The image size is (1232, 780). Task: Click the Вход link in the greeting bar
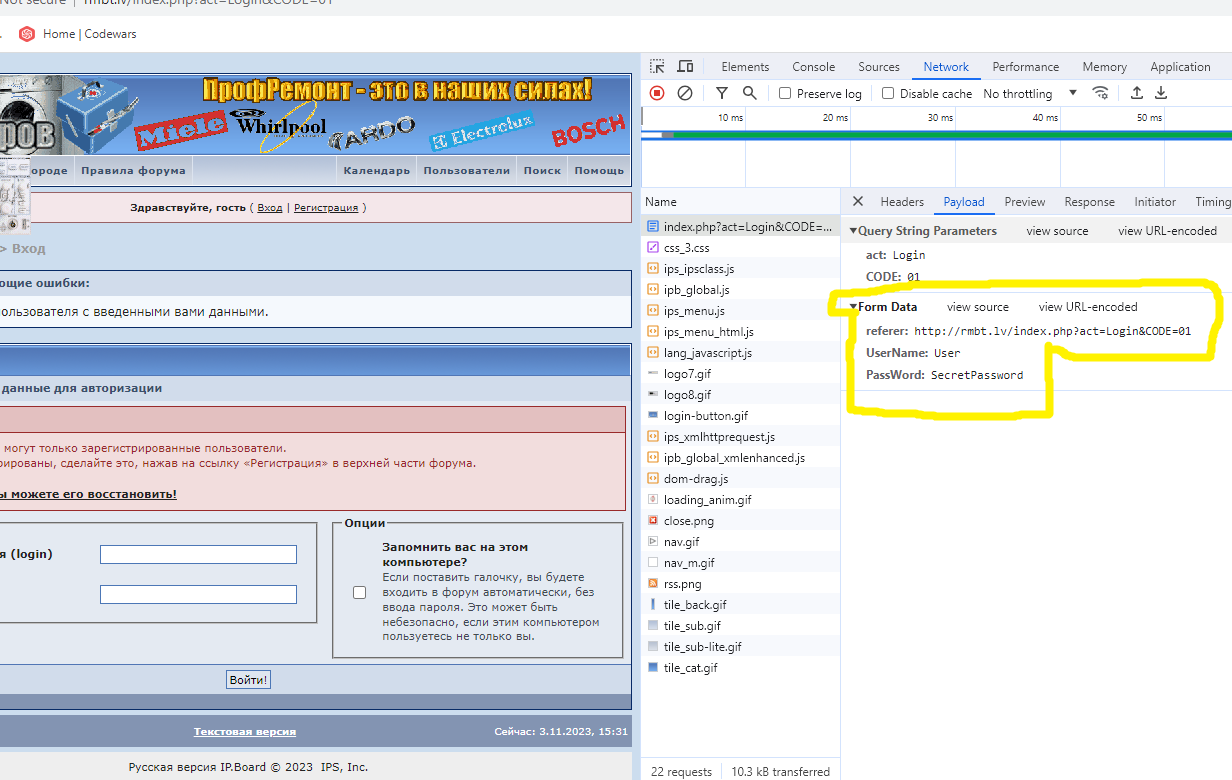point(270,208)
